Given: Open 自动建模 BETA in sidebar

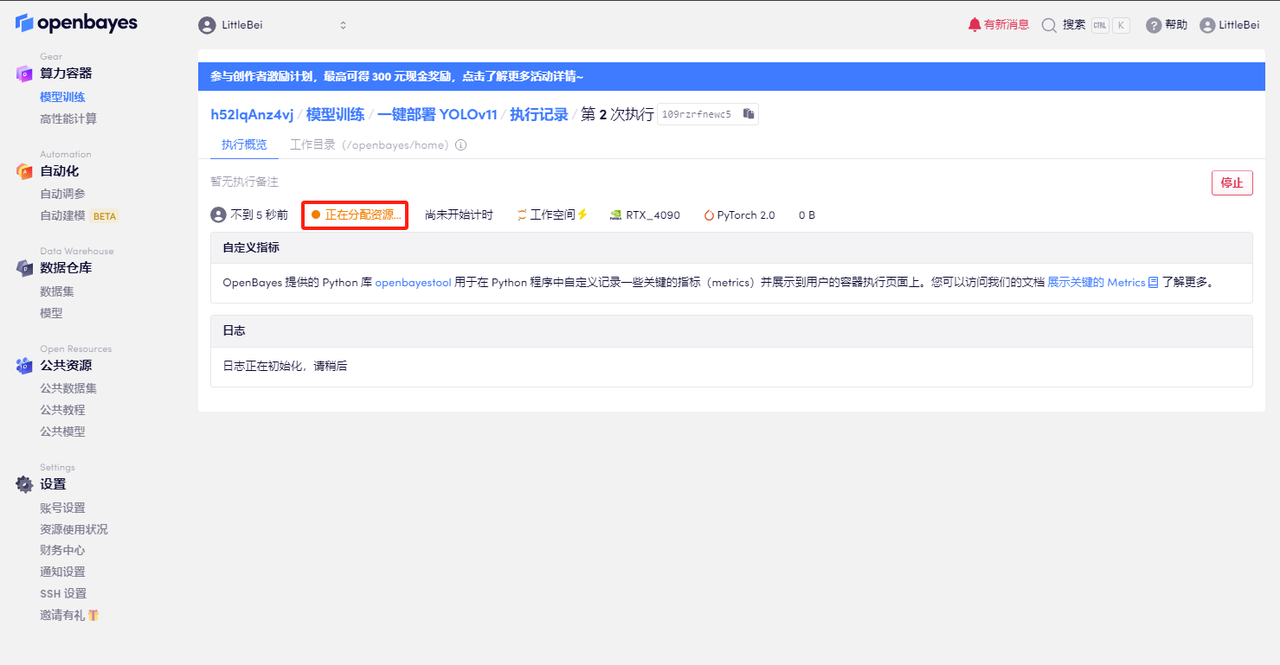Looking at the screenshot, I should (x=63, y=216).
